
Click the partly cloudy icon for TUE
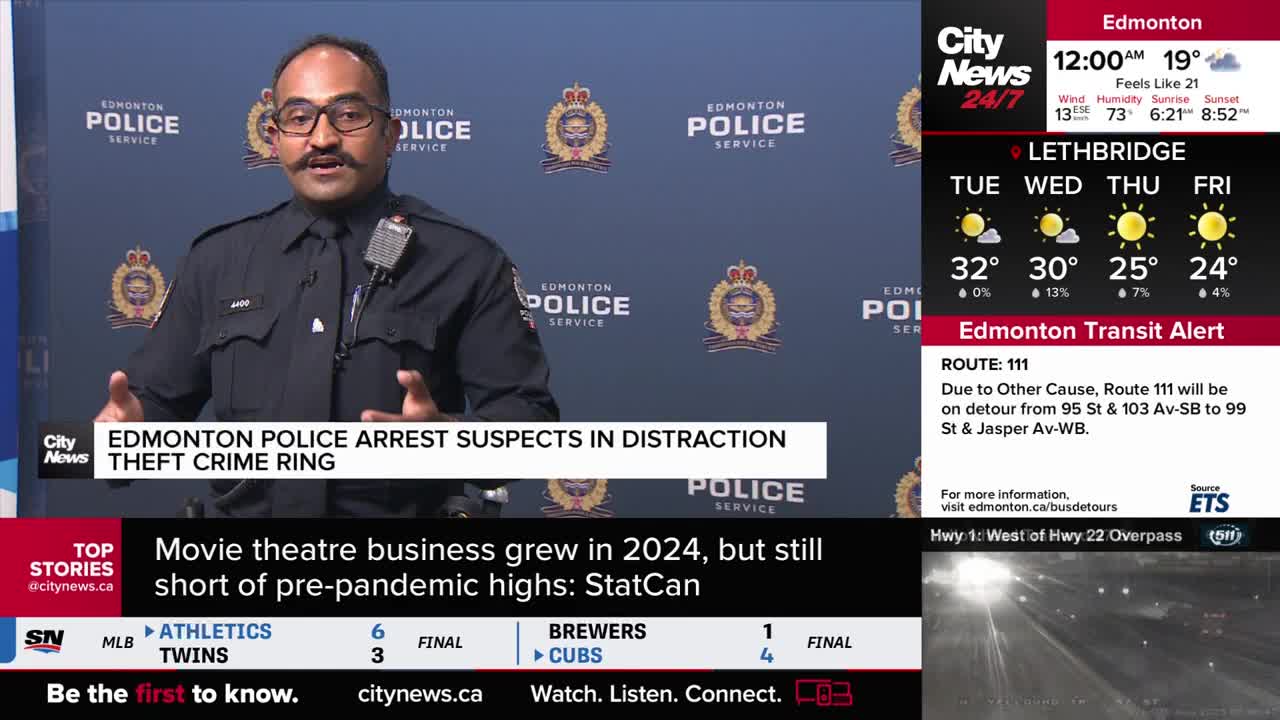pos(976,228)
